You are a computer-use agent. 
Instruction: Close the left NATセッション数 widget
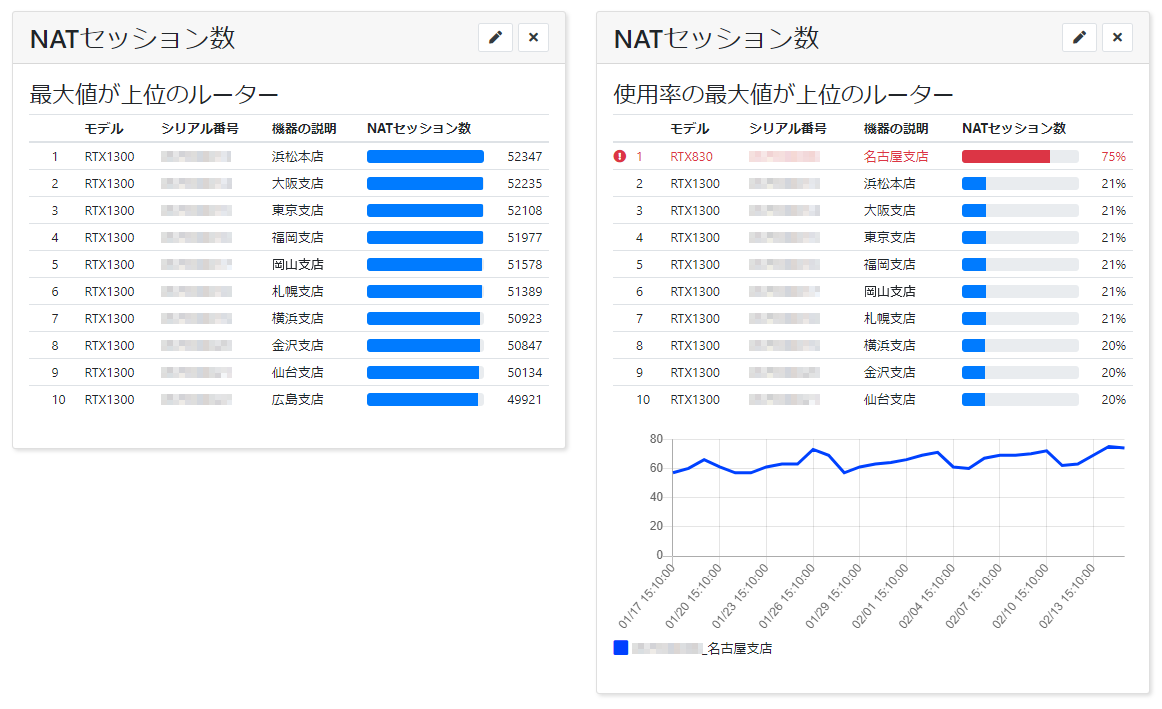pyautogui.click(x=533, y=37)
